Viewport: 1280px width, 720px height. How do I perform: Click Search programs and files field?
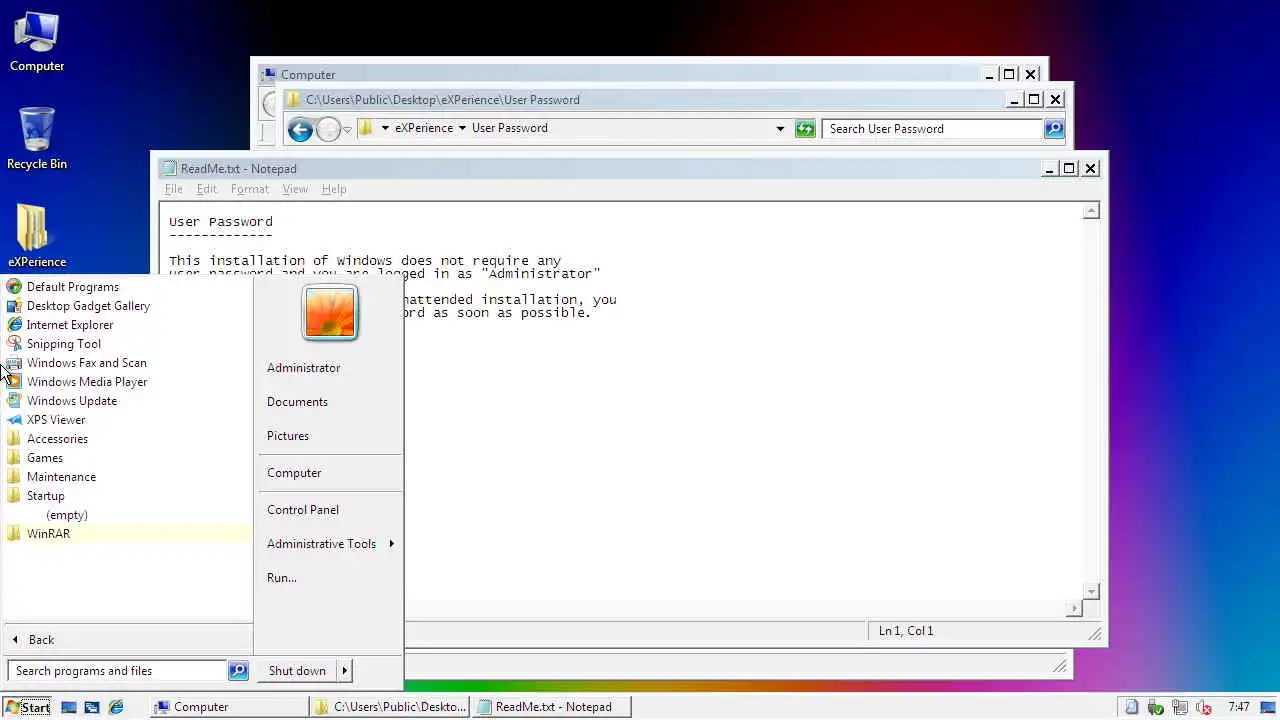coord(117,671)
